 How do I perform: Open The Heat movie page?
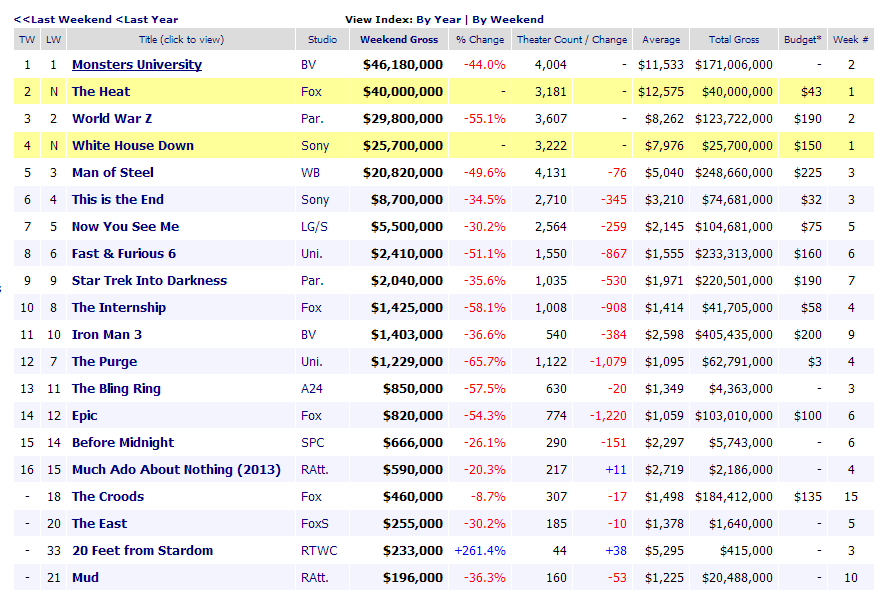pyautogui.click(x=101, y=92)
